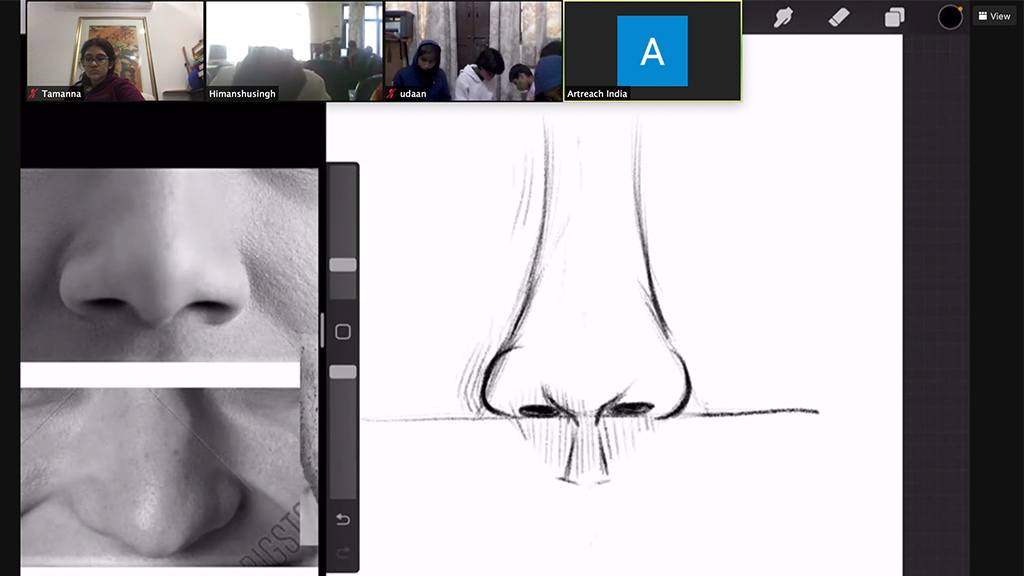Open the Layers panel icon
Image resolution: width=1024 pixels, height=576 pixels.
pos(894,17)
